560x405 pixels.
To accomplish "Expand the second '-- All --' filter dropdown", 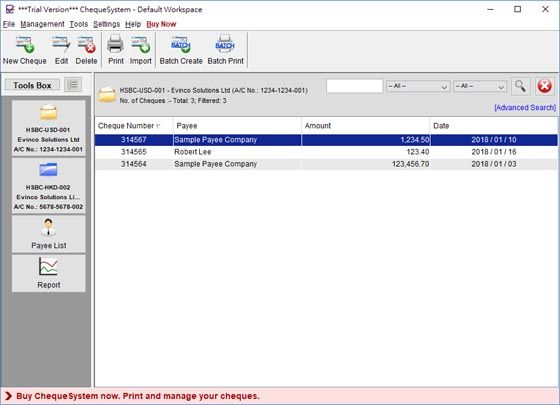I will point(480,86).
